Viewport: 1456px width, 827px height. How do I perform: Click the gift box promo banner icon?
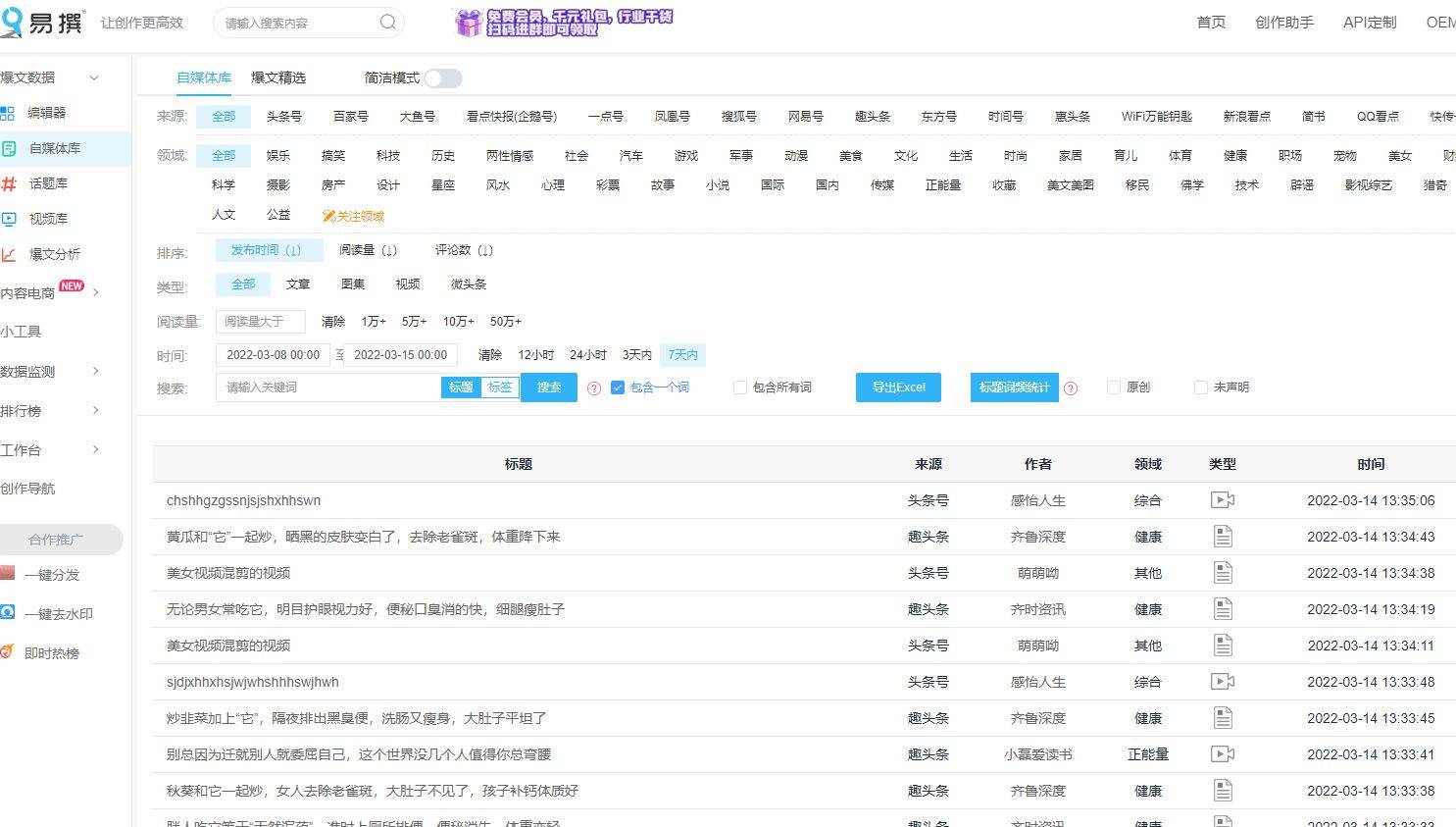click(469, 23)
